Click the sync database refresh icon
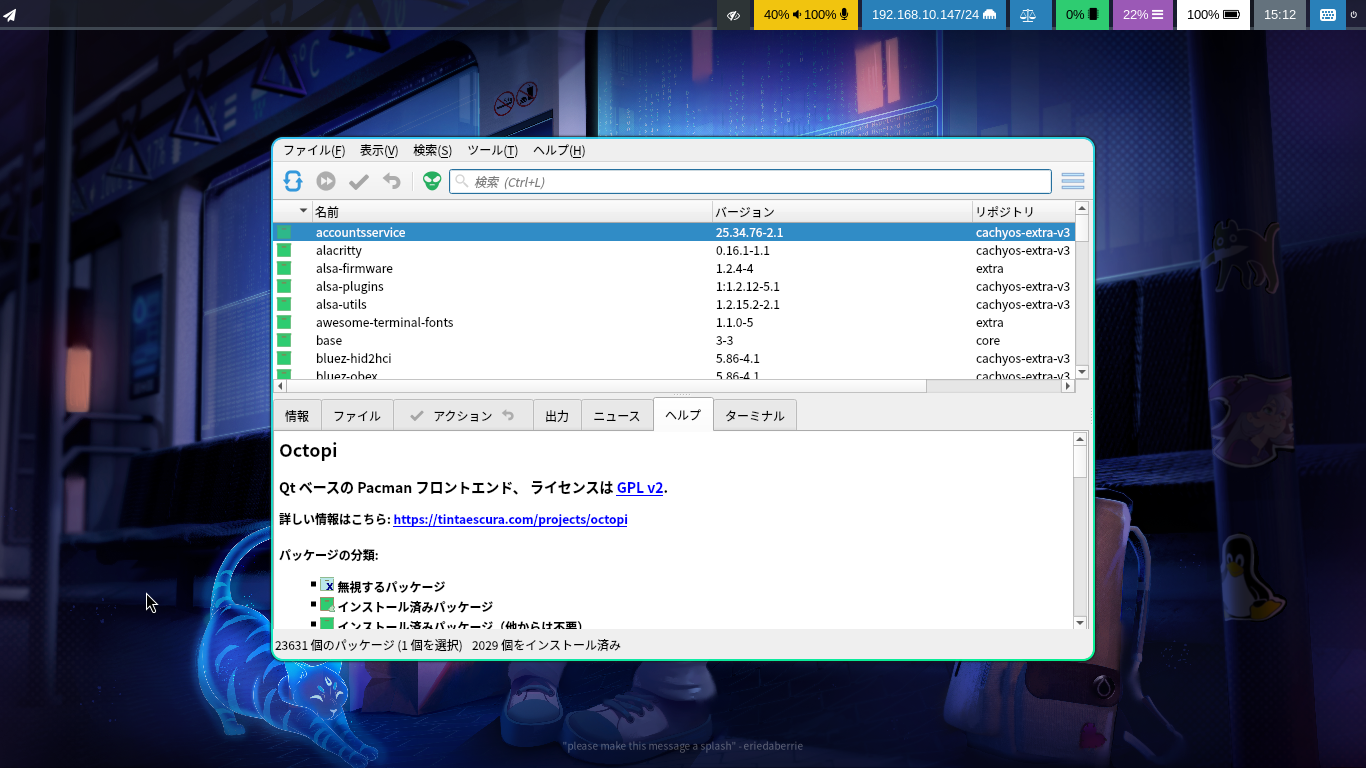This screenshot has width=1366, height=768. click(x=293, y=181)
